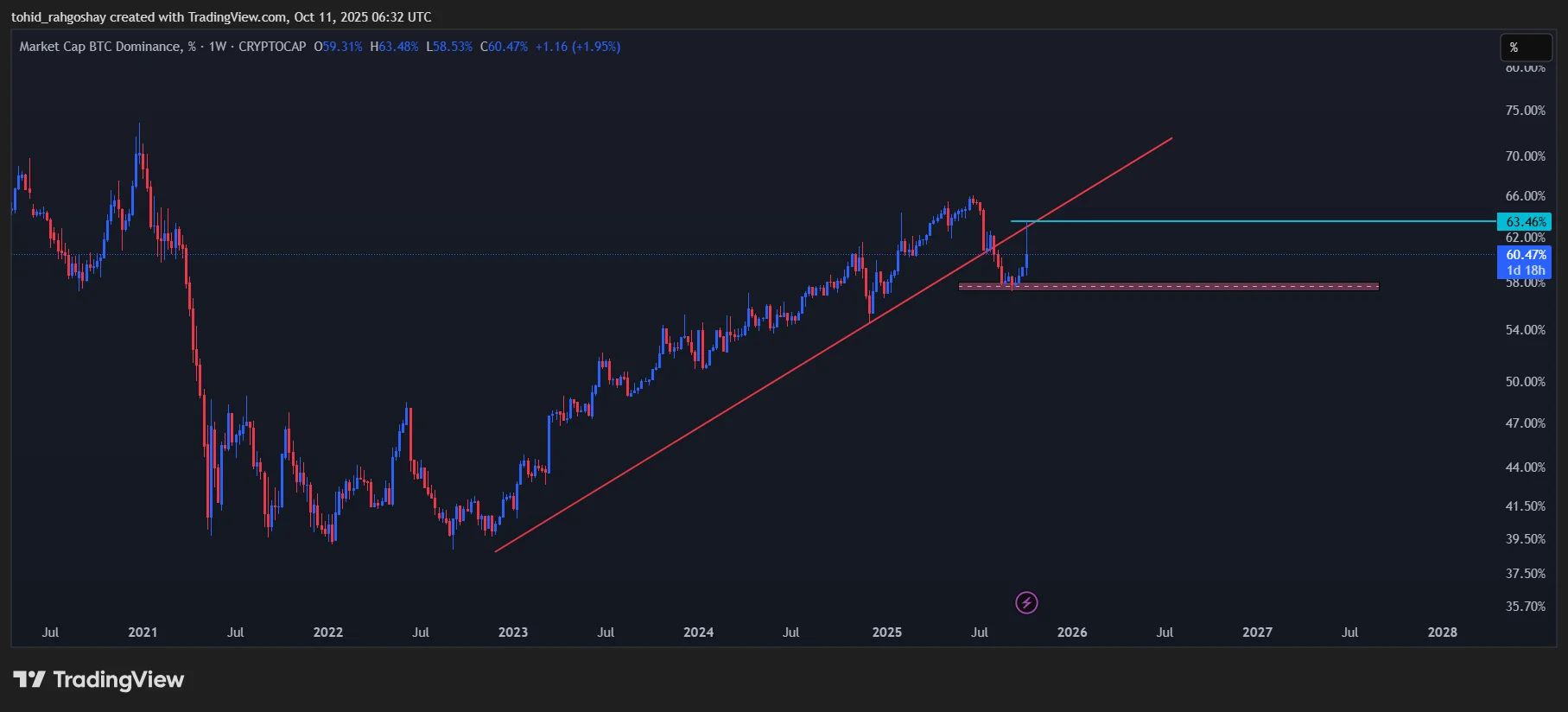Open the % price scale unit selector
This screenshot has width=1568, height=712.
click(1525, 48)
